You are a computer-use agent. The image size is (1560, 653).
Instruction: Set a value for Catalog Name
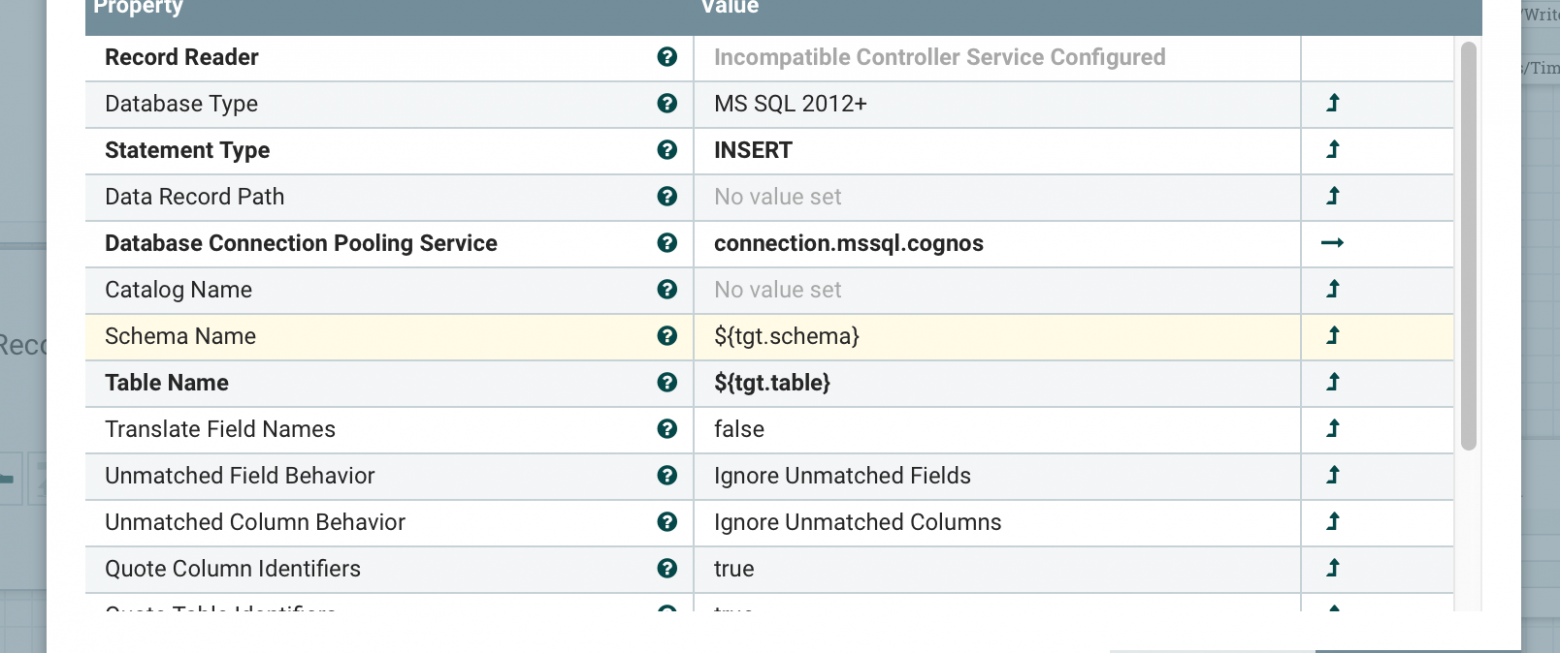point(997,290)
